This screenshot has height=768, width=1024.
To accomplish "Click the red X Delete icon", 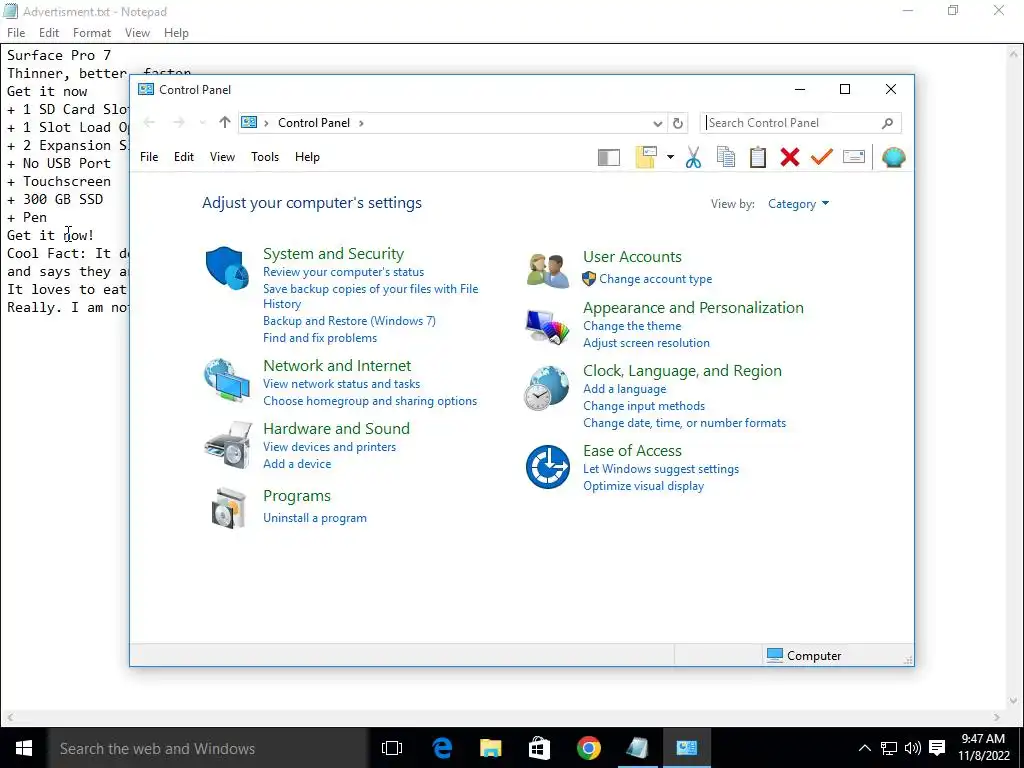I will (790, 157).
